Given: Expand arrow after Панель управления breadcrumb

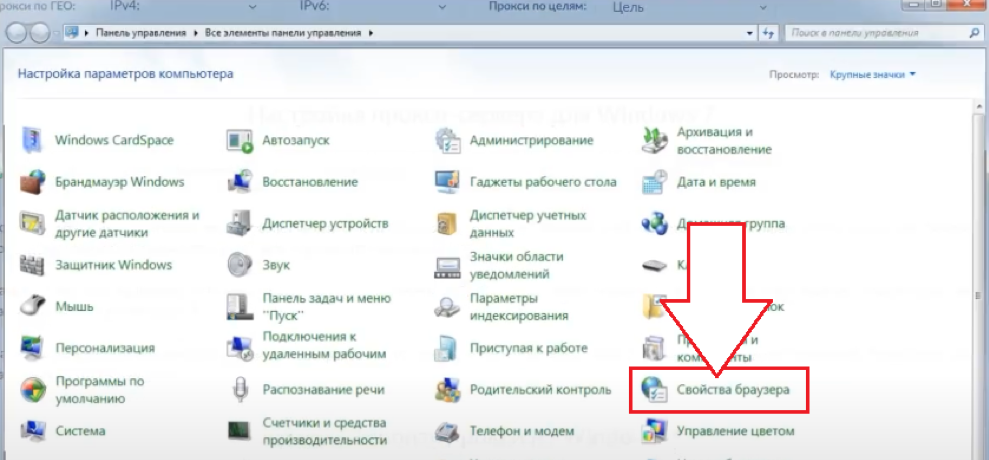Looking at the screenshot, I should (x=196, y=33).
